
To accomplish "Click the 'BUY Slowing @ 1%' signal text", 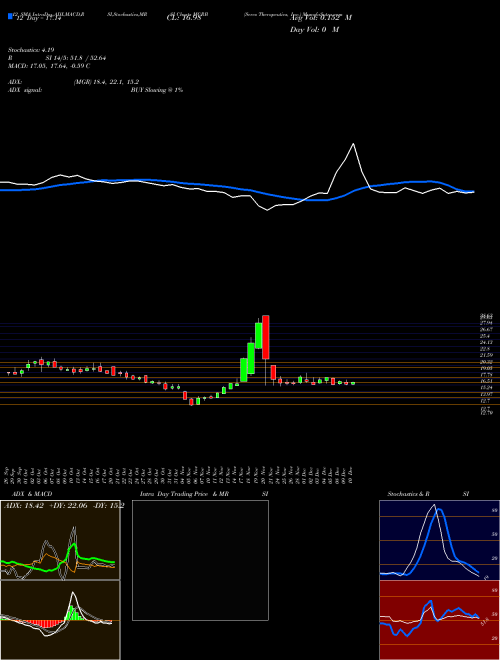I will [x=157, y=90].
